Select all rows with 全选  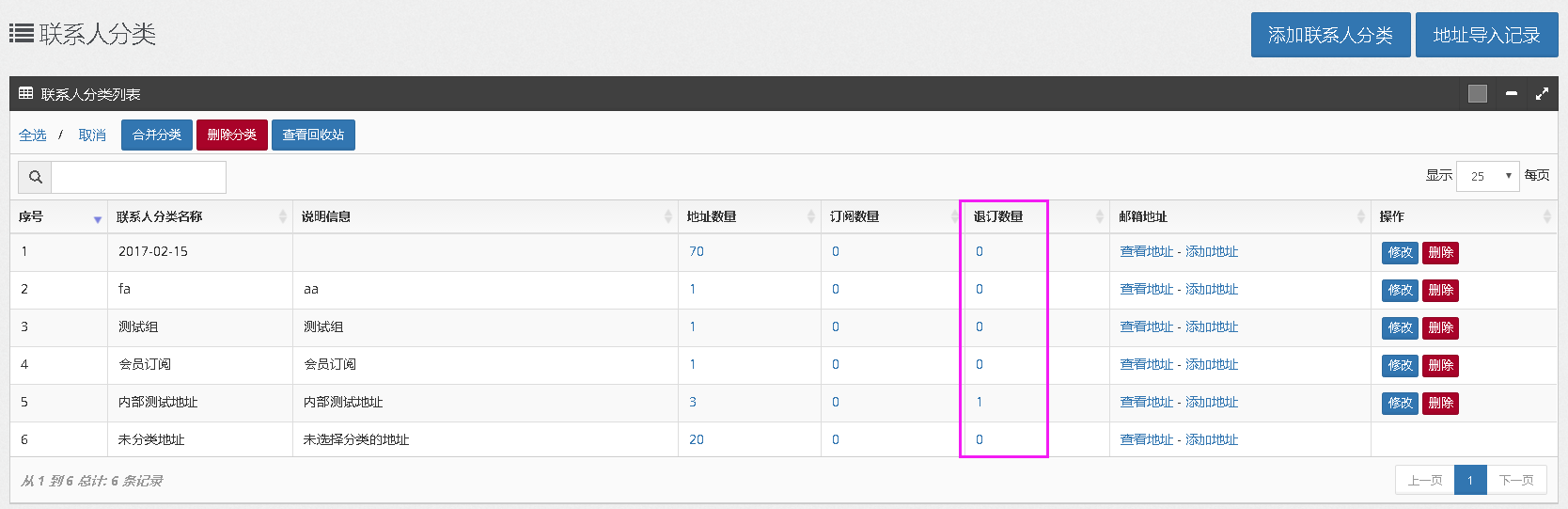pyautogui.click(x=33, y=135)
